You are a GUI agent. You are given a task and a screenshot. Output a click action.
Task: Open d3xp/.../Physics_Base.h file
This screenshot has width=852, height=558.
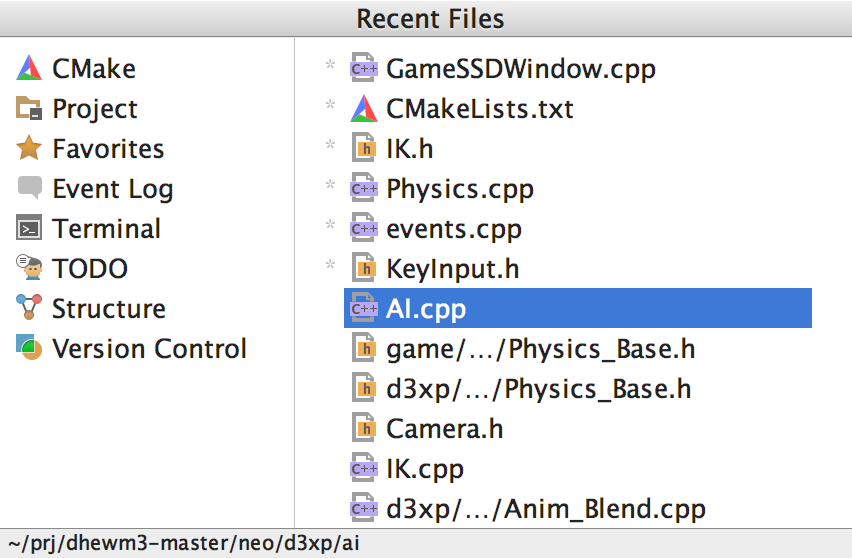coord(538,389)
